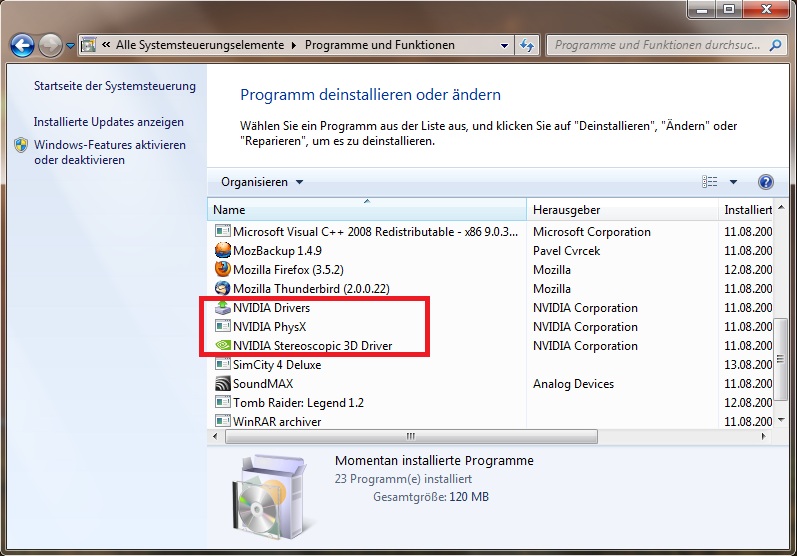Select MozBackup 1.4.9 entry
The width and height of the screenshot is (797, 556).
click(x=277, y=251)
